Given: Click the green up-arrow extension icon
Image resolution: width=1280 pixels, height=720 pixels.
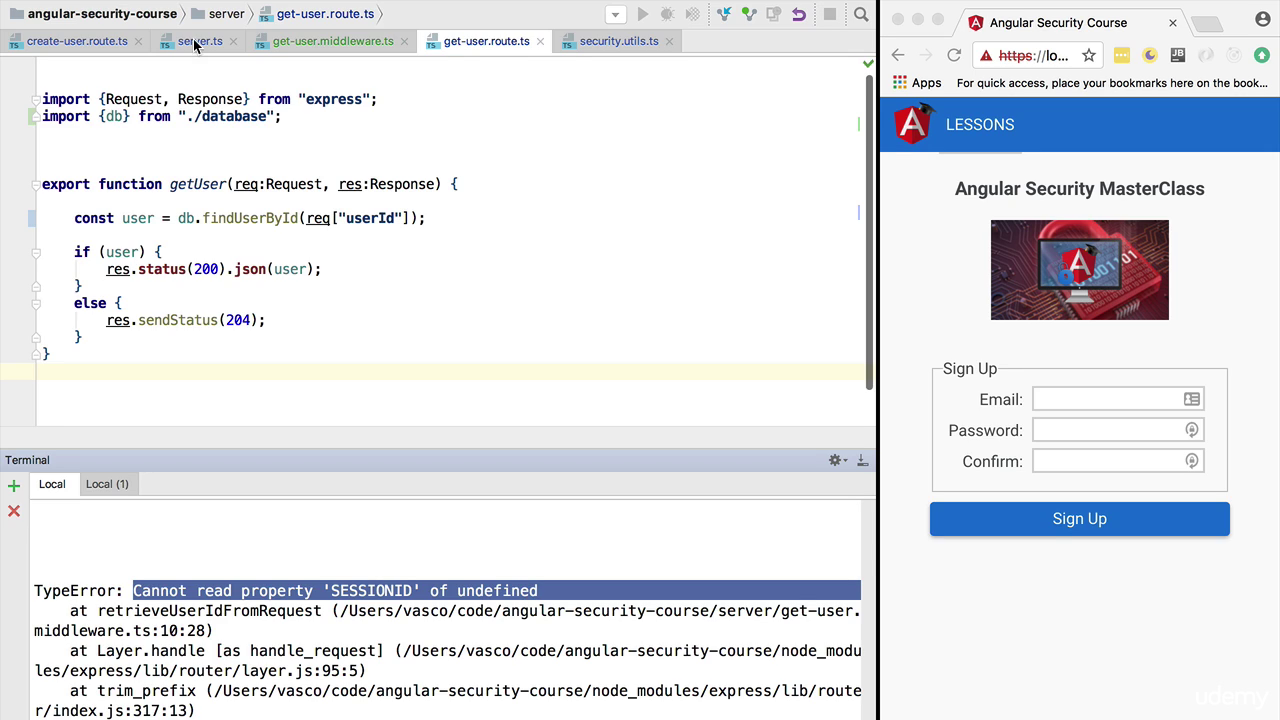Looking at the screenshot, I should click(1262, 56).
